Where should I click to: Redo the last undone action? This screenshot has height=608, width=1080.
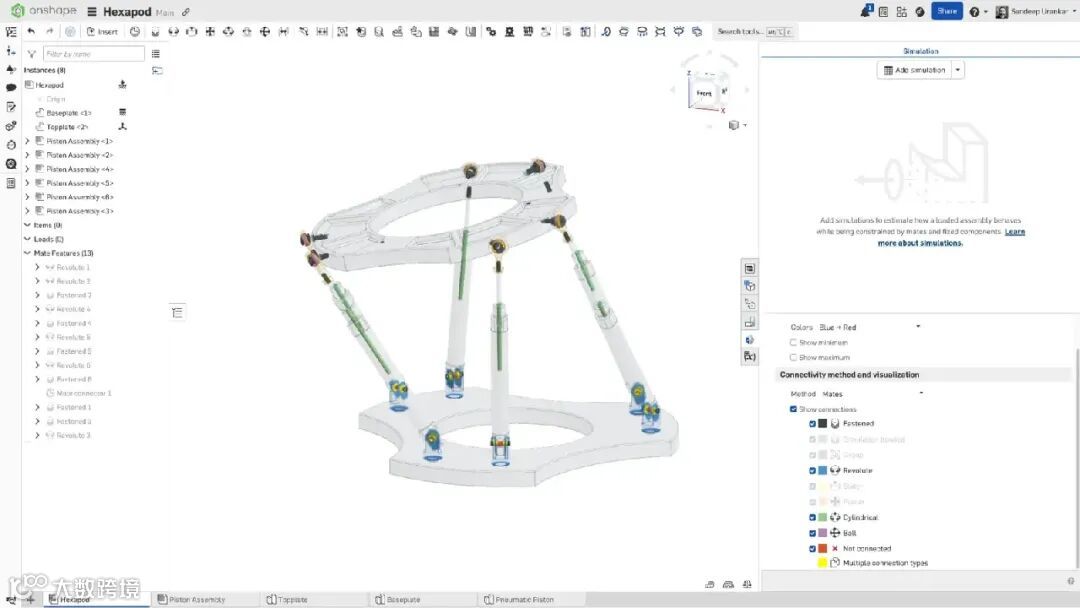50,32
